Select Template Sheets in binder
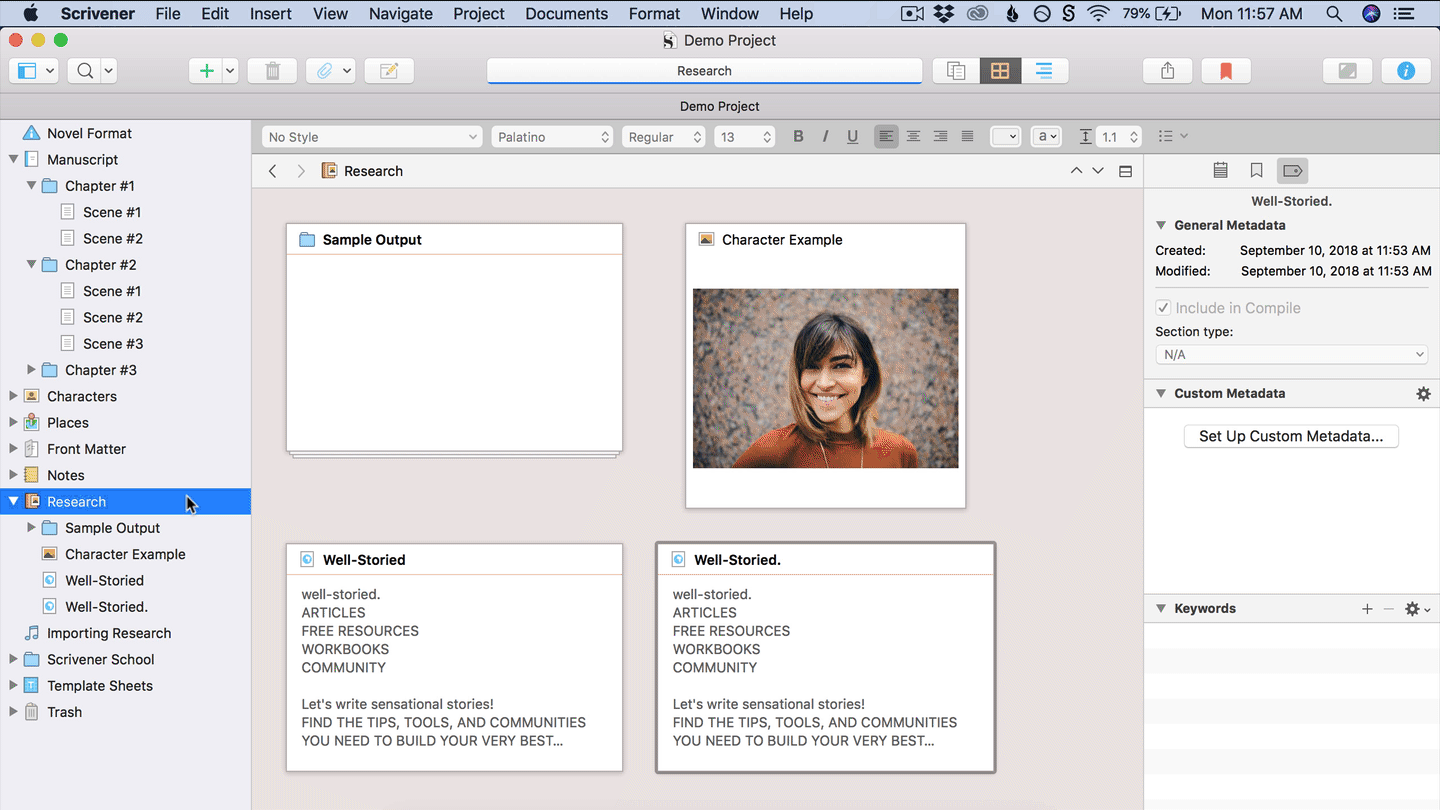The width and height of the screenshot is (1440, 810). tap(100, 686)
